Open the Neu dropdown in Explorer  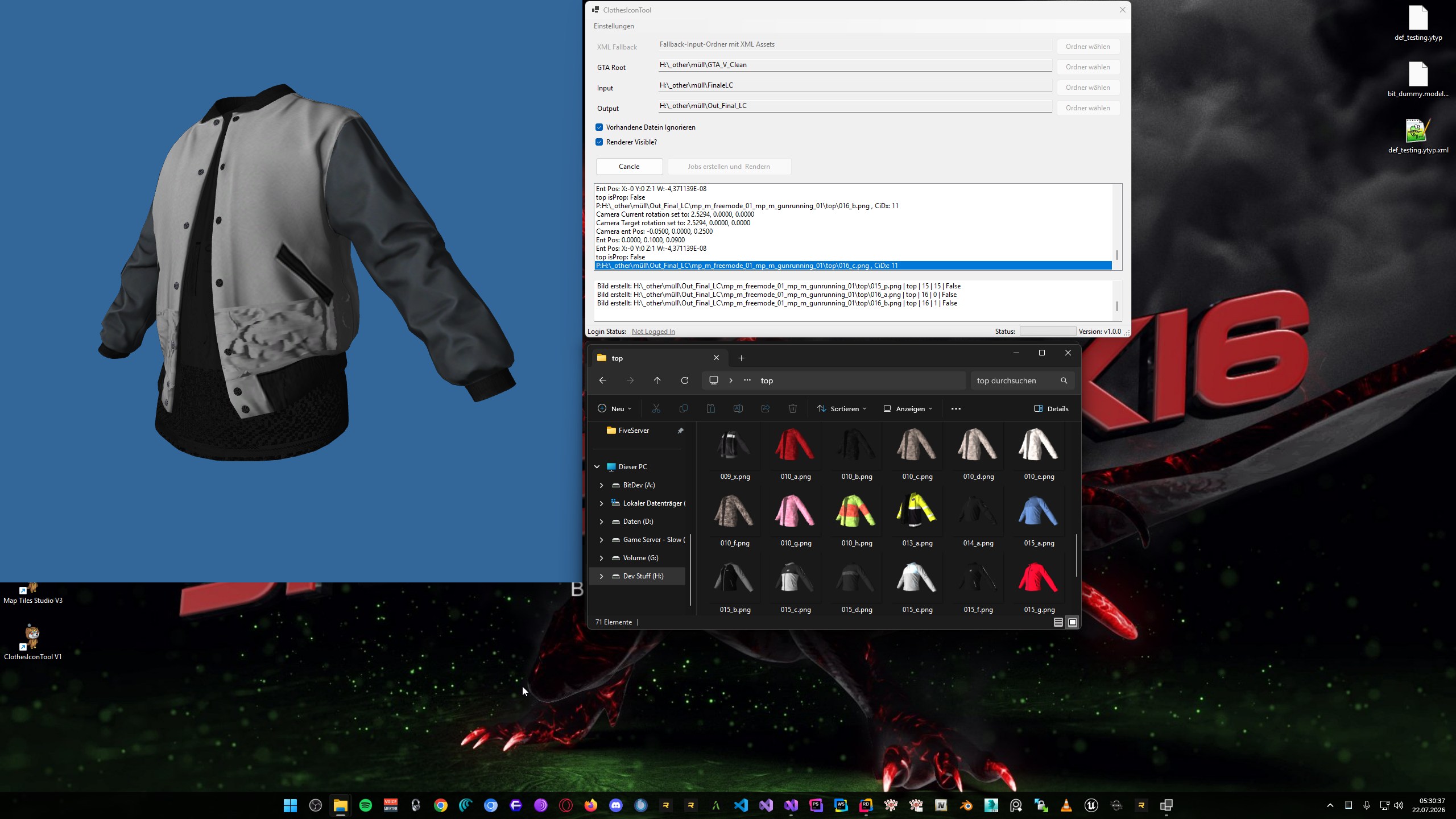(x=615, y=408)
